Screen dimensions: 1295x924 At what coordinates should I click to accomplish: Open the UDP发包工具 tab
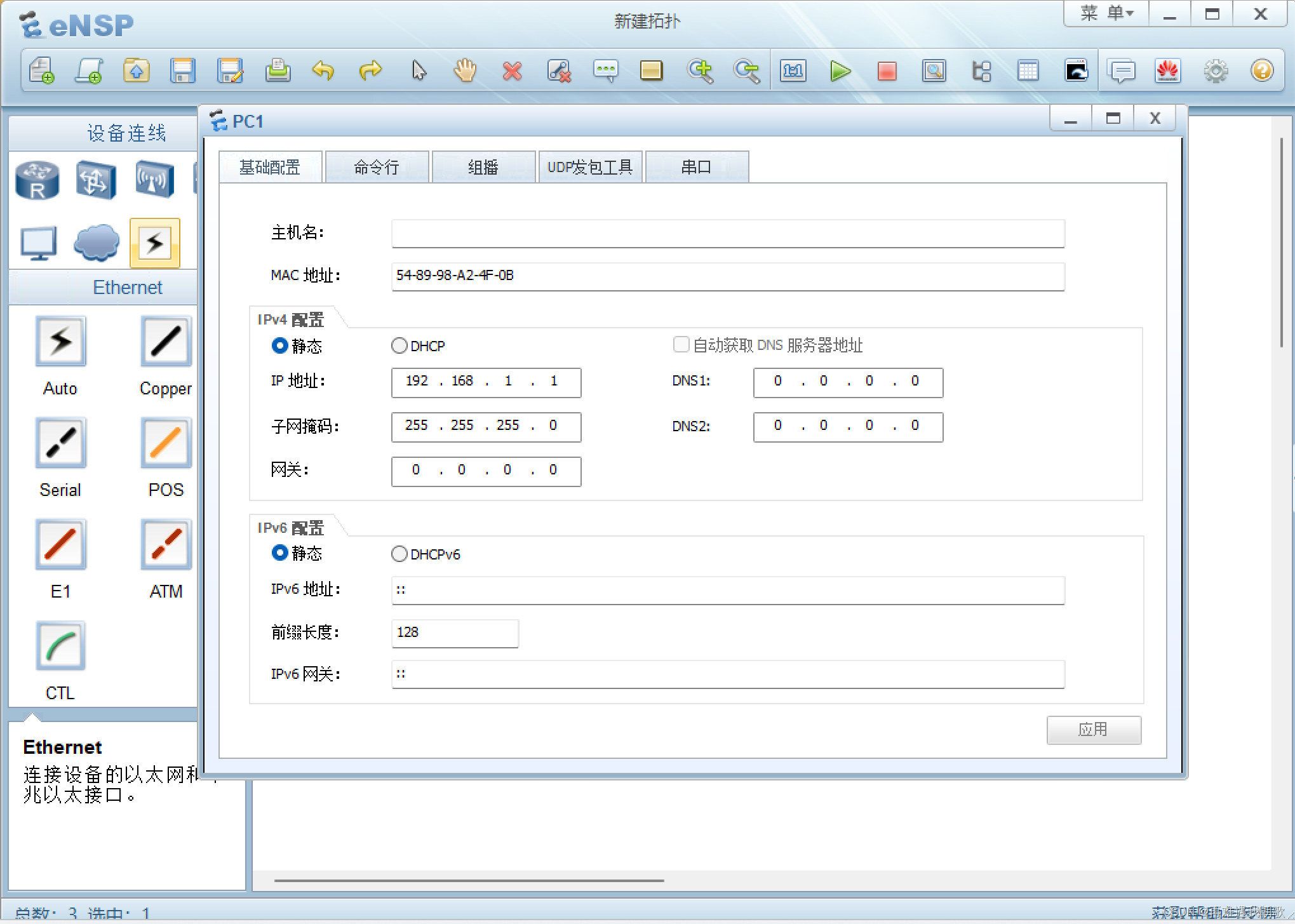pos(590,167)
